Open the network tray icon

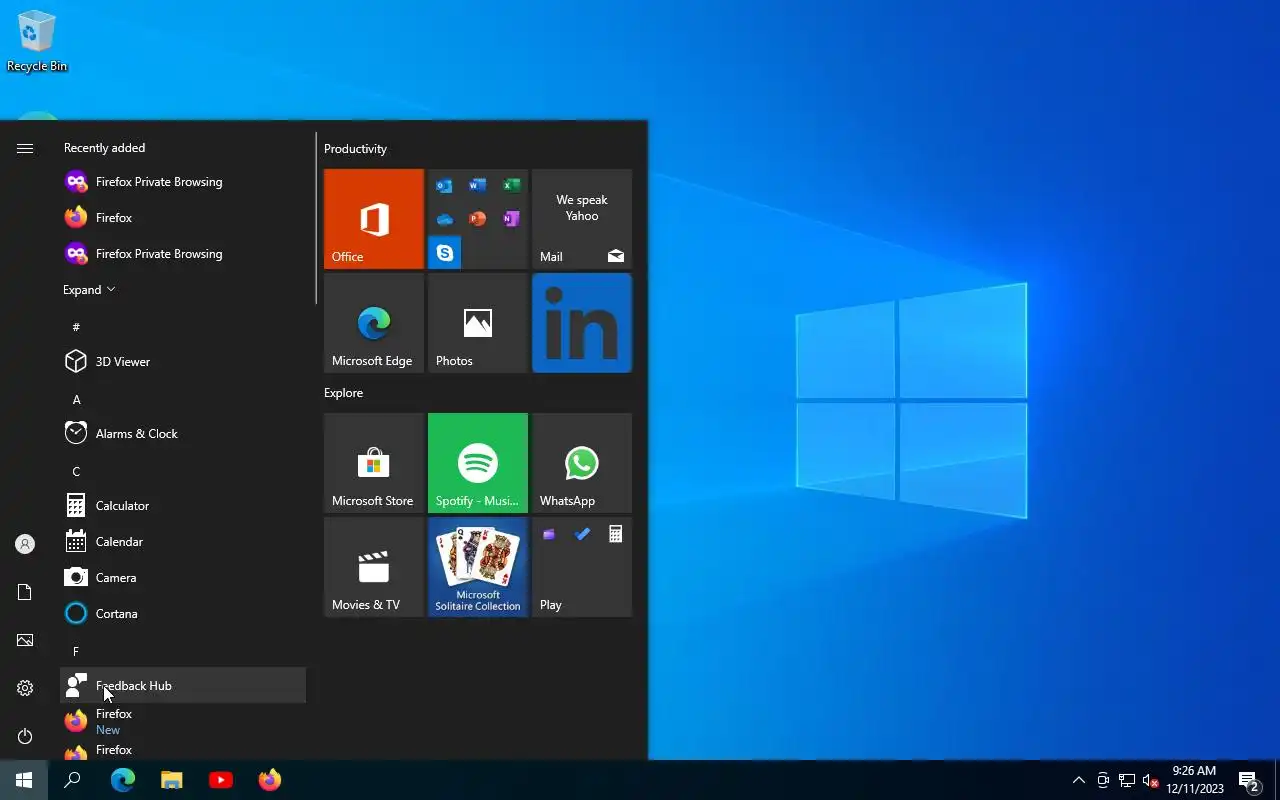[1127, 780]
